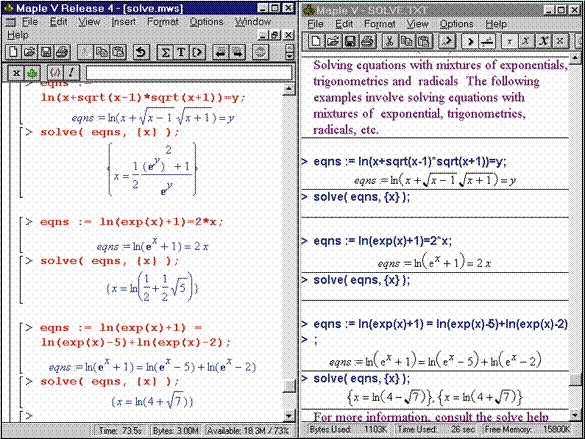This screenshot has width=585, height=439.
Task: Click 'Free Memory: 15800K' status entry
Action: tap(527, 430)
